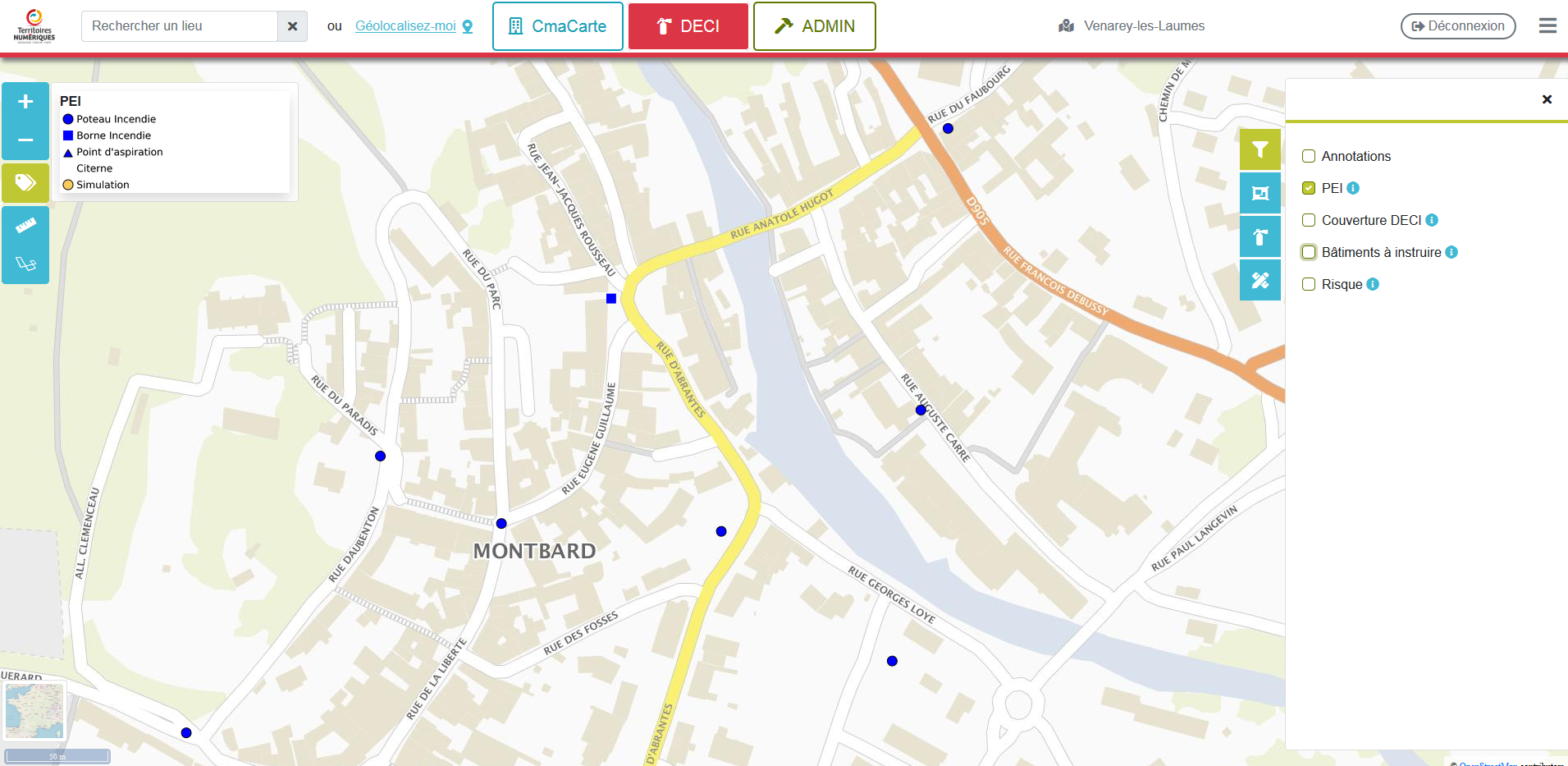Select the ruler measurement tool
The image size is (1568, 766).
click(25, 225)
